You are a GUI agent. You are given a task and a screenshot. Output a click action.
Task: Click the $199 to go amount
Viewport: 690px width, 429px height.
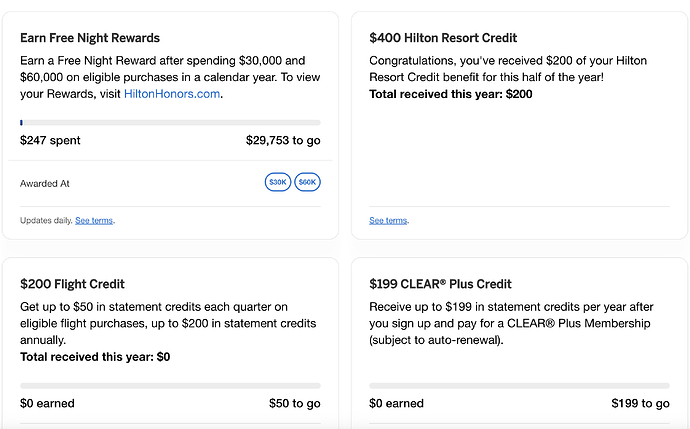[640, 404]
